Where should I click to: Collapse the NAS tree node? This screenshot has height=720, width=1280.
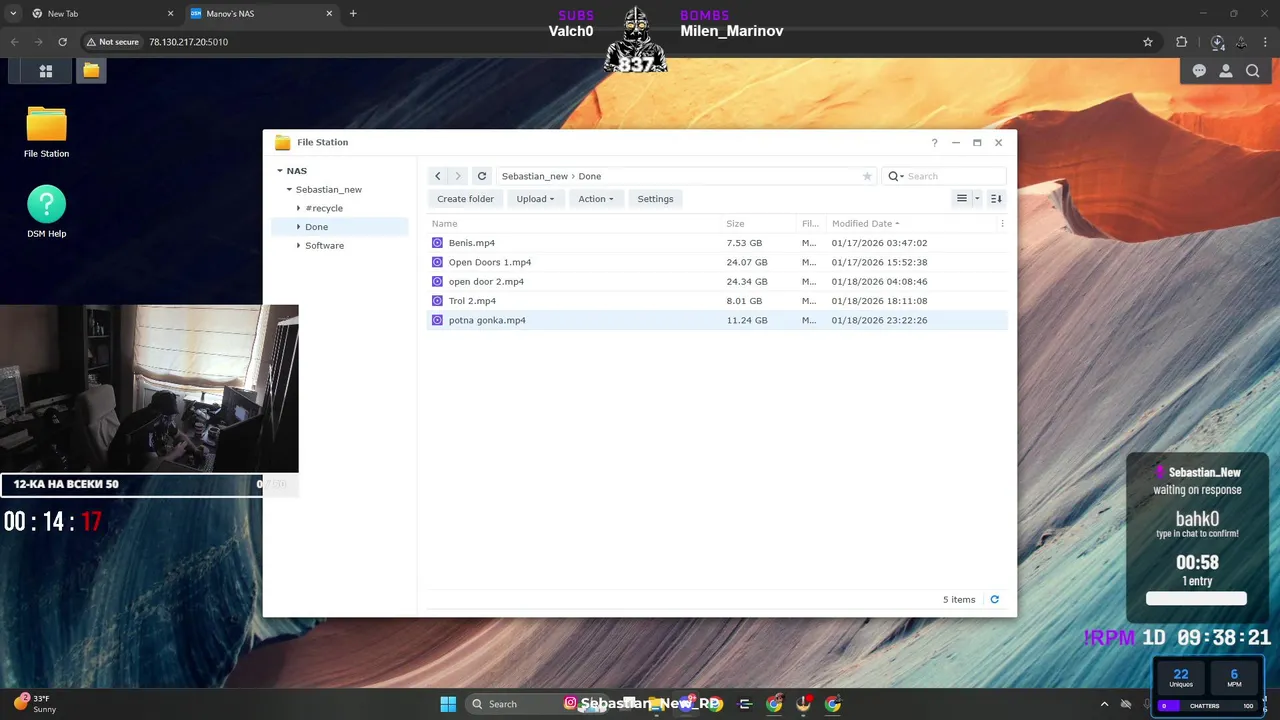[x=280, y=171]
